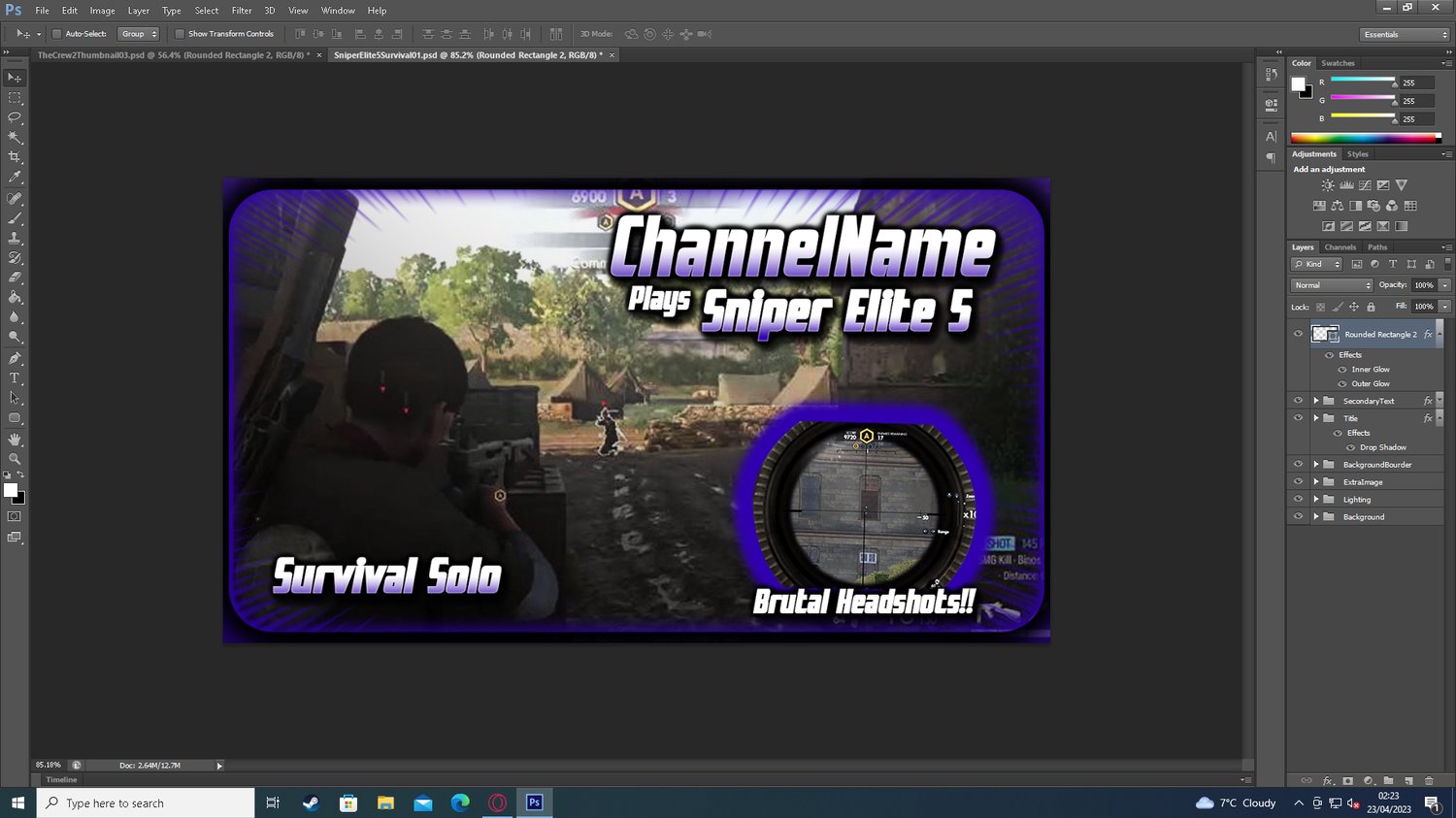Expand the Lighting group
The image size is (1456, 818).
(x=1316, y=500)
